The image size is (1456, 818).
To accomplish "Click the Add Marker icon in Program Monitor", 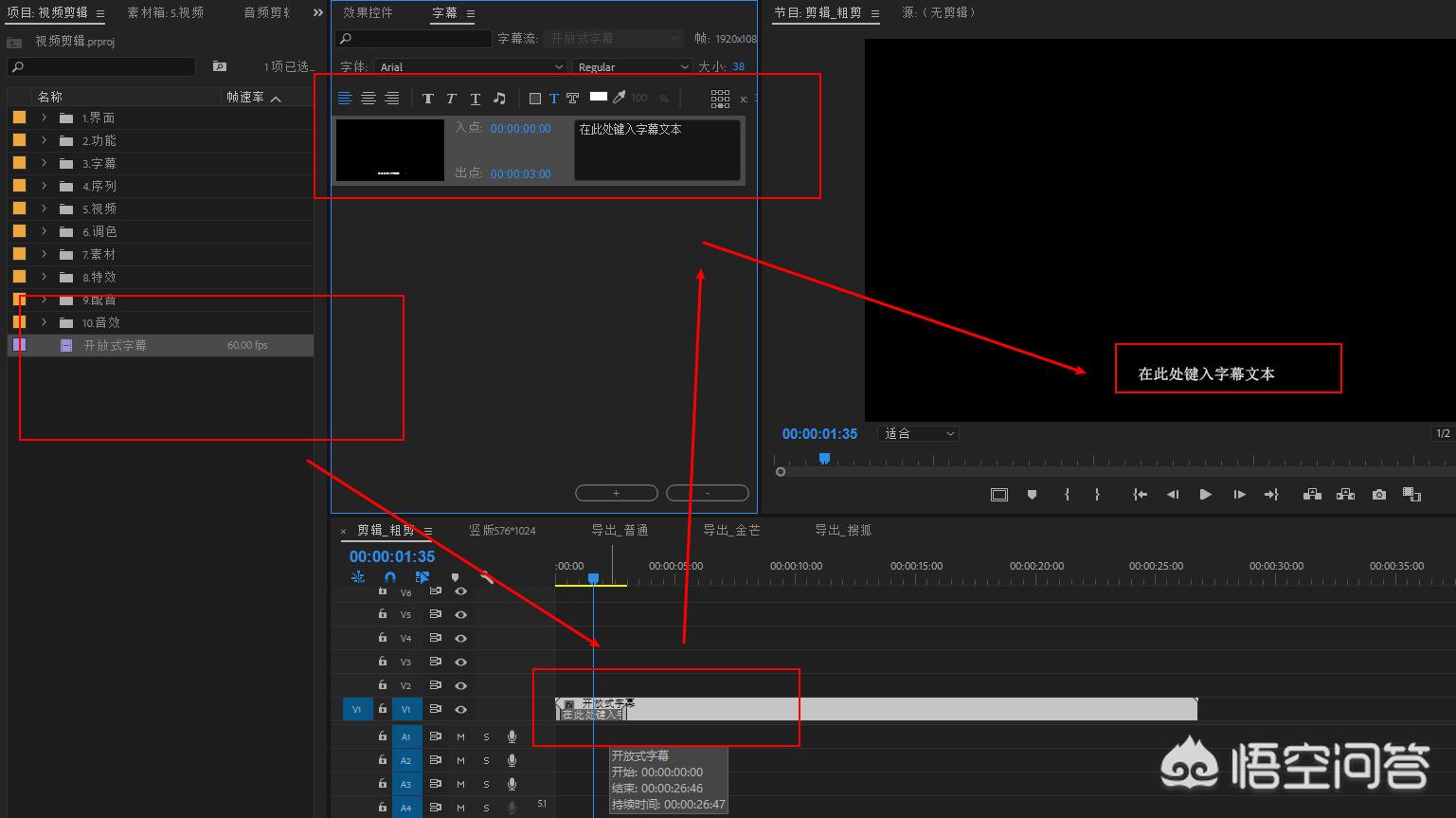I will tap(1032, 495).
